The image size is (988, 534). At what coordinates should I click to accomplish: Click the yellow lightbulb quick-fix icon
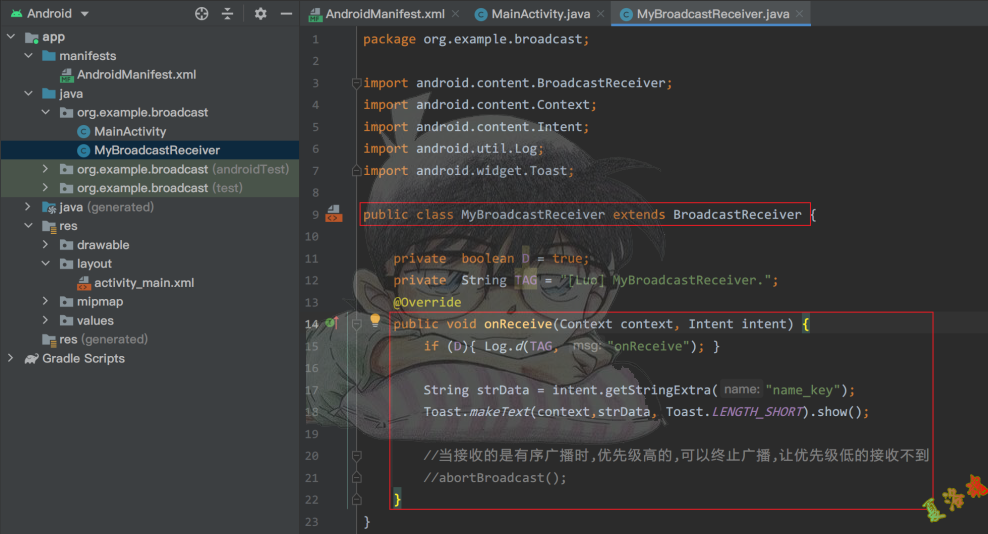point(376,321)
